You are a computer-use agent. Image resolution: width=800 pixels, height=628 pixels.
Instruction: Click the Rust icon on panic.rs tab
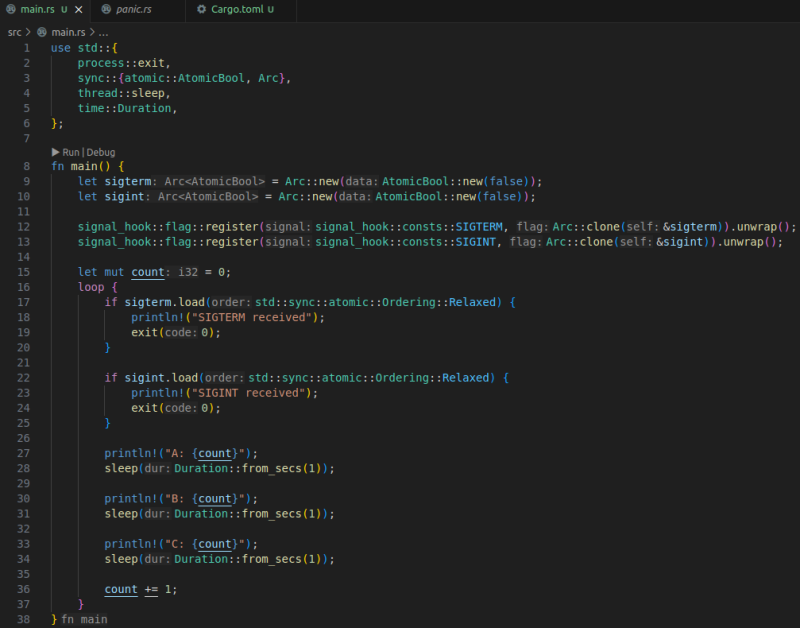(x=107, y=9)
